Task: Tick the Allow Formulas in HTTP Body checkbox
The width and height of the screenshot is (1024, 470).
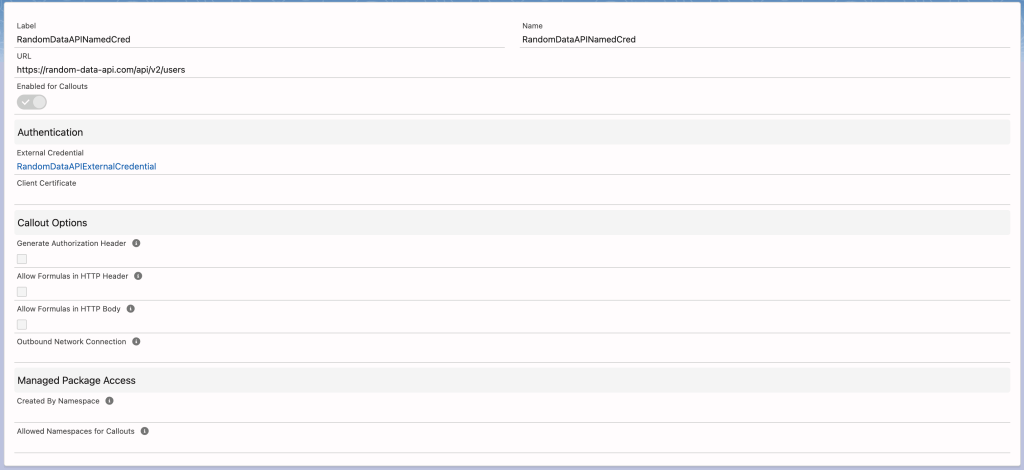Action: tap(22, 325)
